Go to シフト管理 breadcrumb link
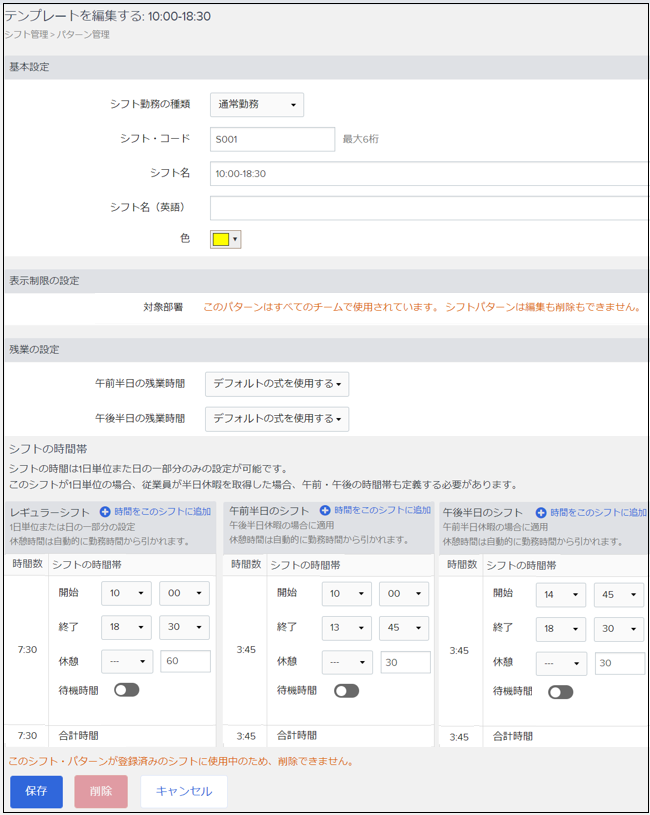 coord(24,34)
